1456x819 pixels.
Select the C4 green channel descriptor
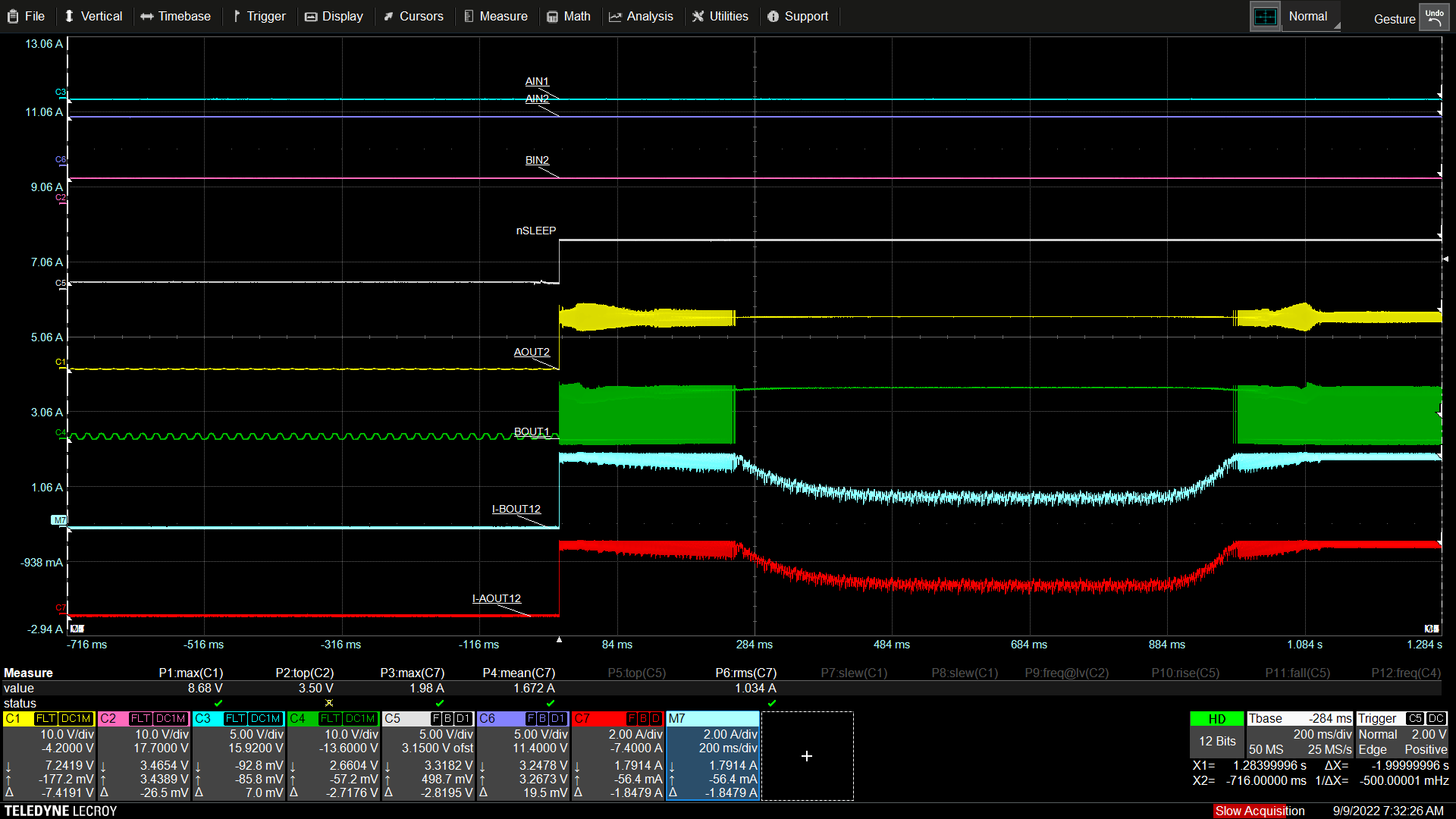298,718
